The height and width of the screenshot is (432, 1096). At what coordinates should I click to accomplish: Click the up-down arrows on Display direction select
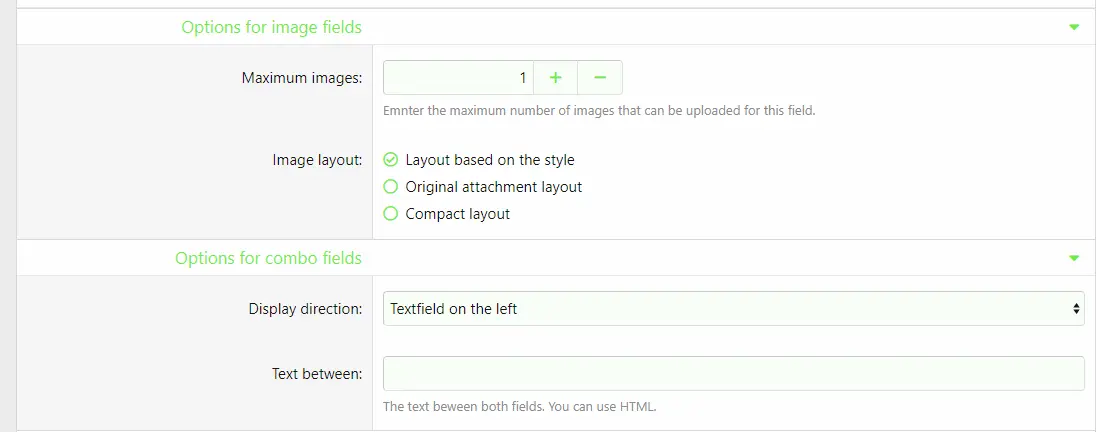[x=1076, y=309]
